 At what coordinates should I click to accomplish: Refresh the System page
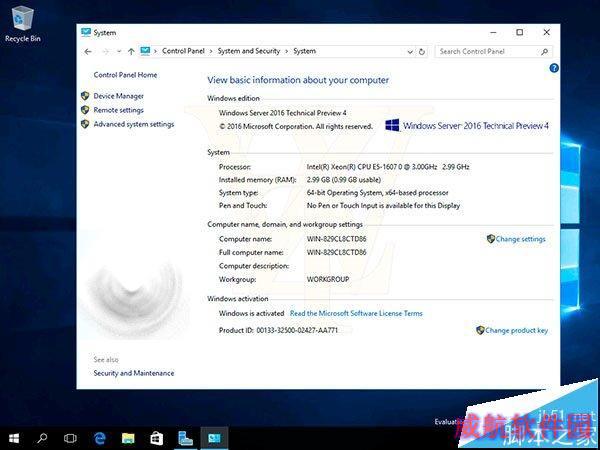(422, 52)
